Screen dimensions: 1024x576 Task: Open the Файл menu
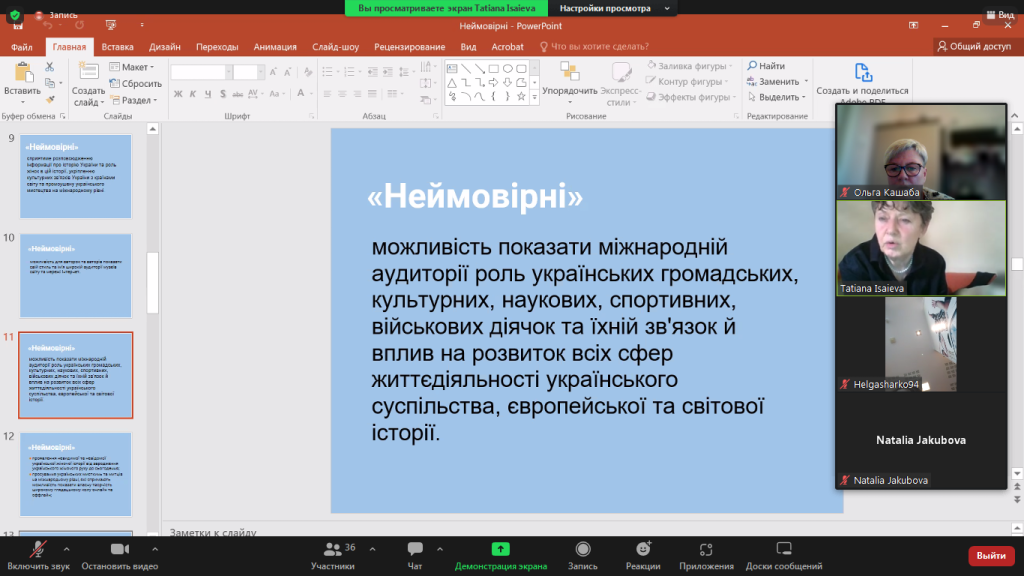pyautogui.click(x=22, y=47)
